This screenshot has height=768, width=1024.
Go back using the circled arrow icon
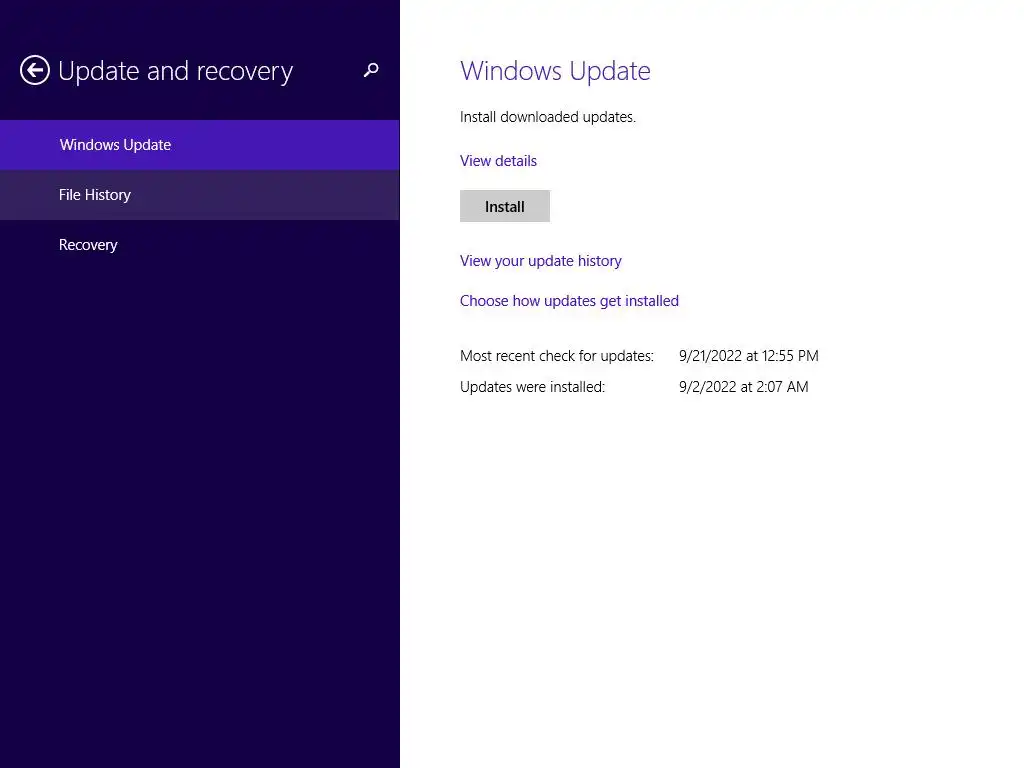[35, 70]
